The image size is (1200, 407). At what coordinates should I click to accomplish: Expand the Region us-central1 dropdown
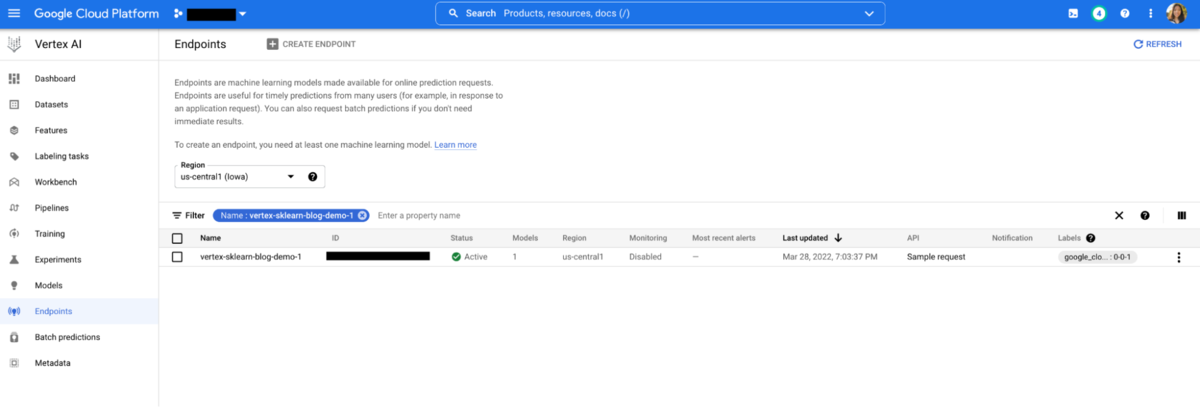pyautogui.click(x=290, y=177)
